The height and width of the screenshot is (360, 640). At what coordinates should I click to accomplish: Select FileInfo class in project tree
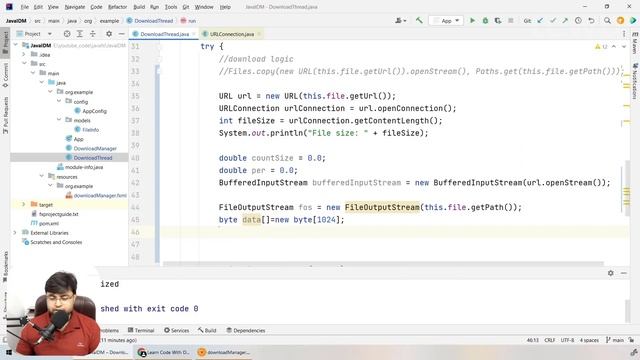[90, 129]
